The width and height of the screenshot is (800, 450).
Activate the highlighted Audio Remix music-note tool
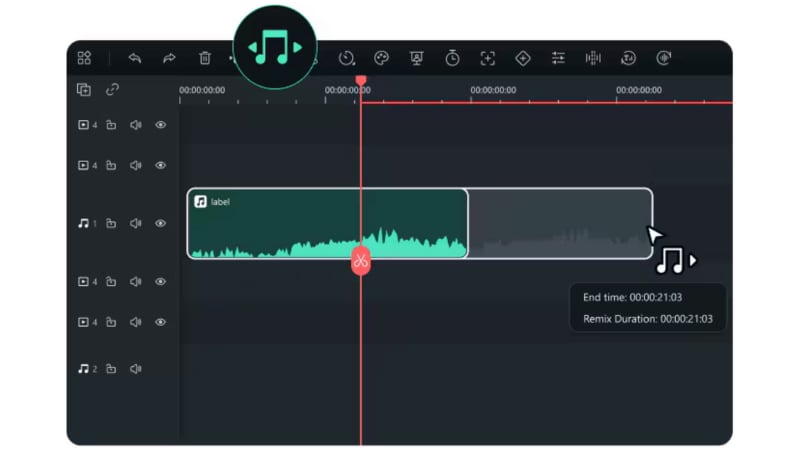pyautogui.click(x=275, y=47)
